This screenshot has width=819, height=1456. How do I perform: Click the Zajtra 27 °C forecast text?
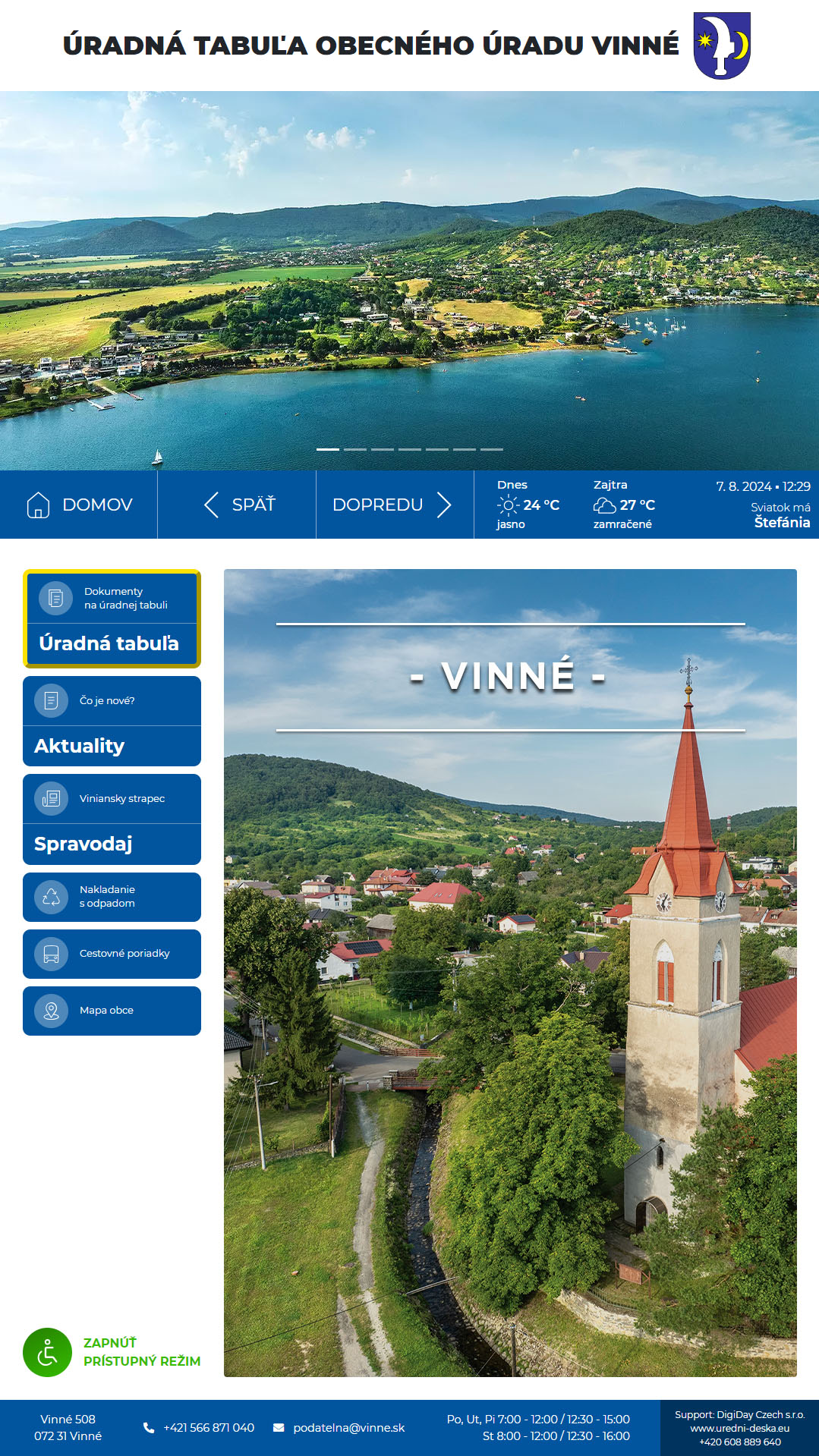[x=624, y=505]
